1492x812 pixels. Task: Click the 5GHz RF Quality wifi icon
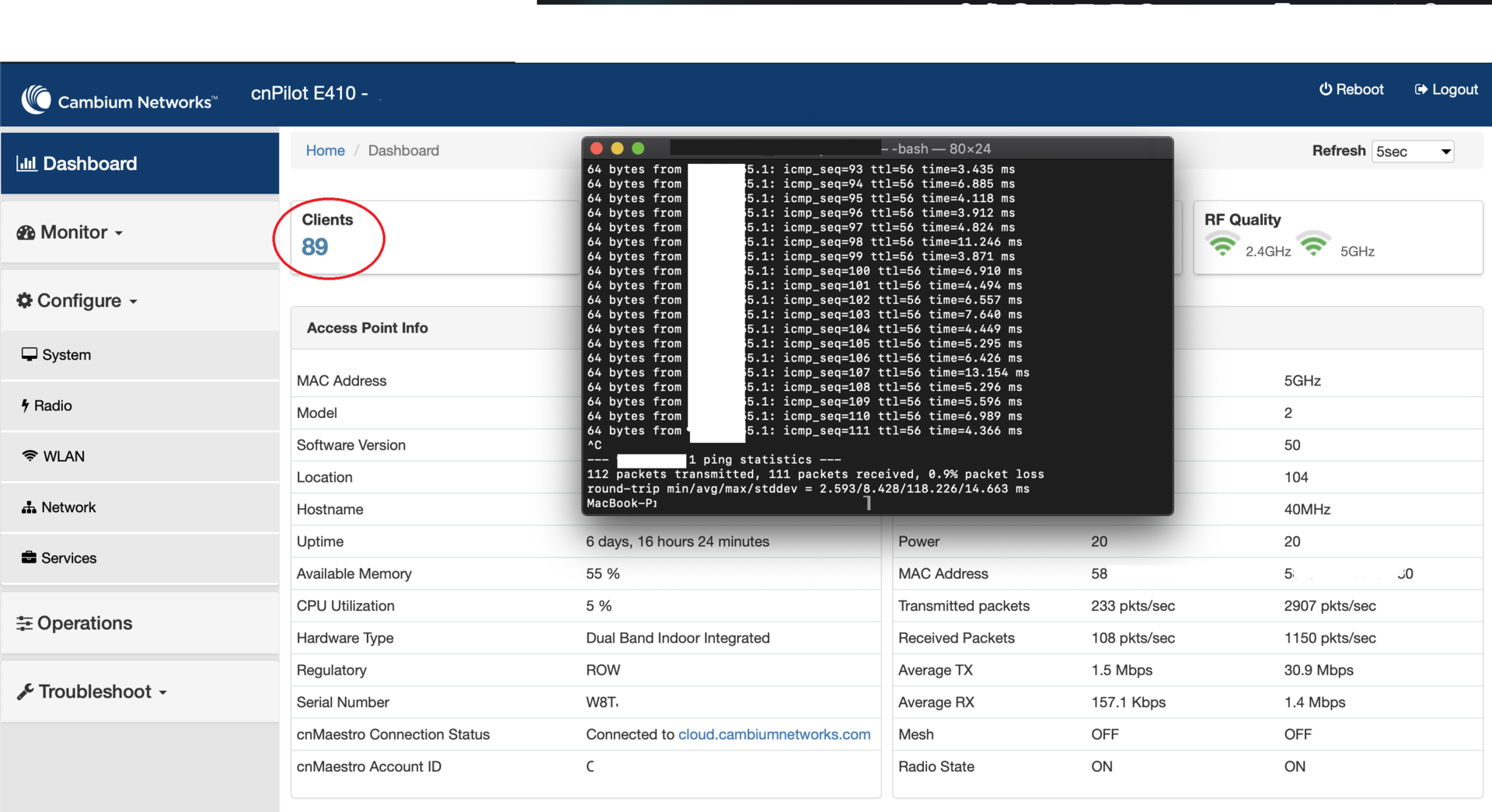pyautogui.click(x=1313, y=246)
